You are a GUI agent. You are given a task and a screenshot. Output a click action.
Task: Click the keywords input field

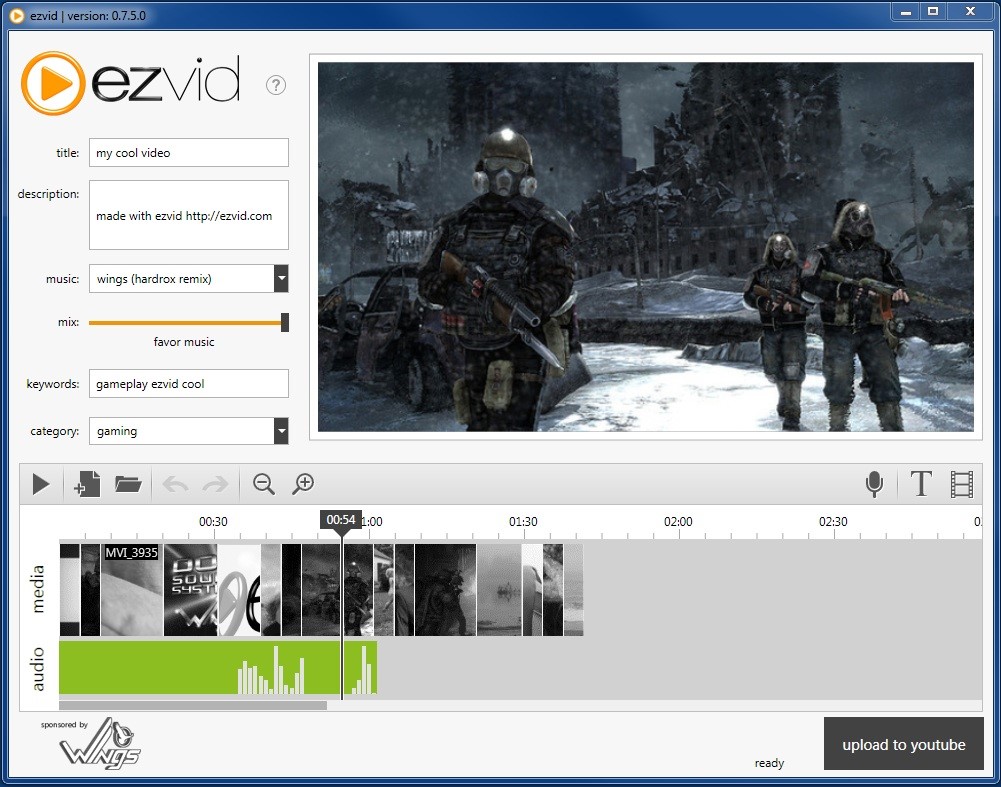coord(188,383)
